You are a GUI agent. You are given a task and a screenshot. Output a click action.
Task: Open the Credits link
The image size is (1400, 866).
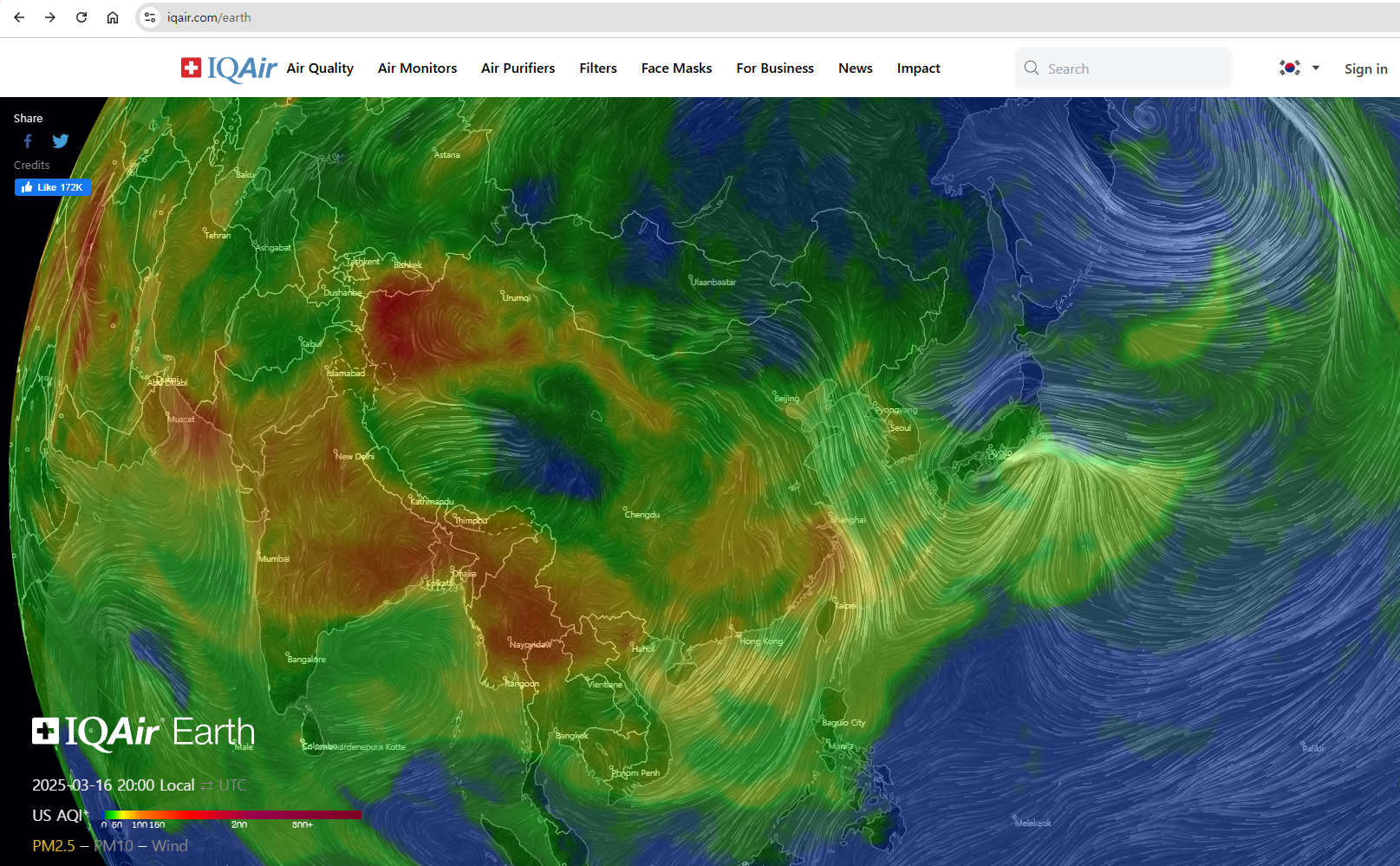click(x=32, y=165)
